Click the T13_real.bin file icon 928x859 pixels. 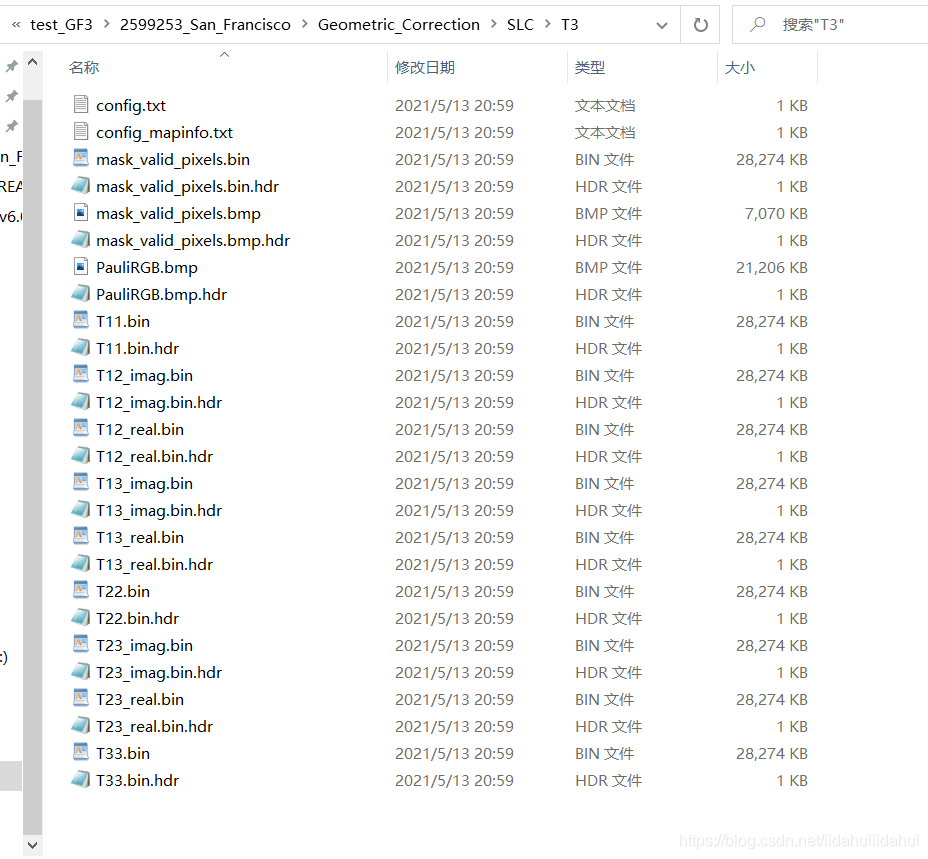(x=81, y=536)
